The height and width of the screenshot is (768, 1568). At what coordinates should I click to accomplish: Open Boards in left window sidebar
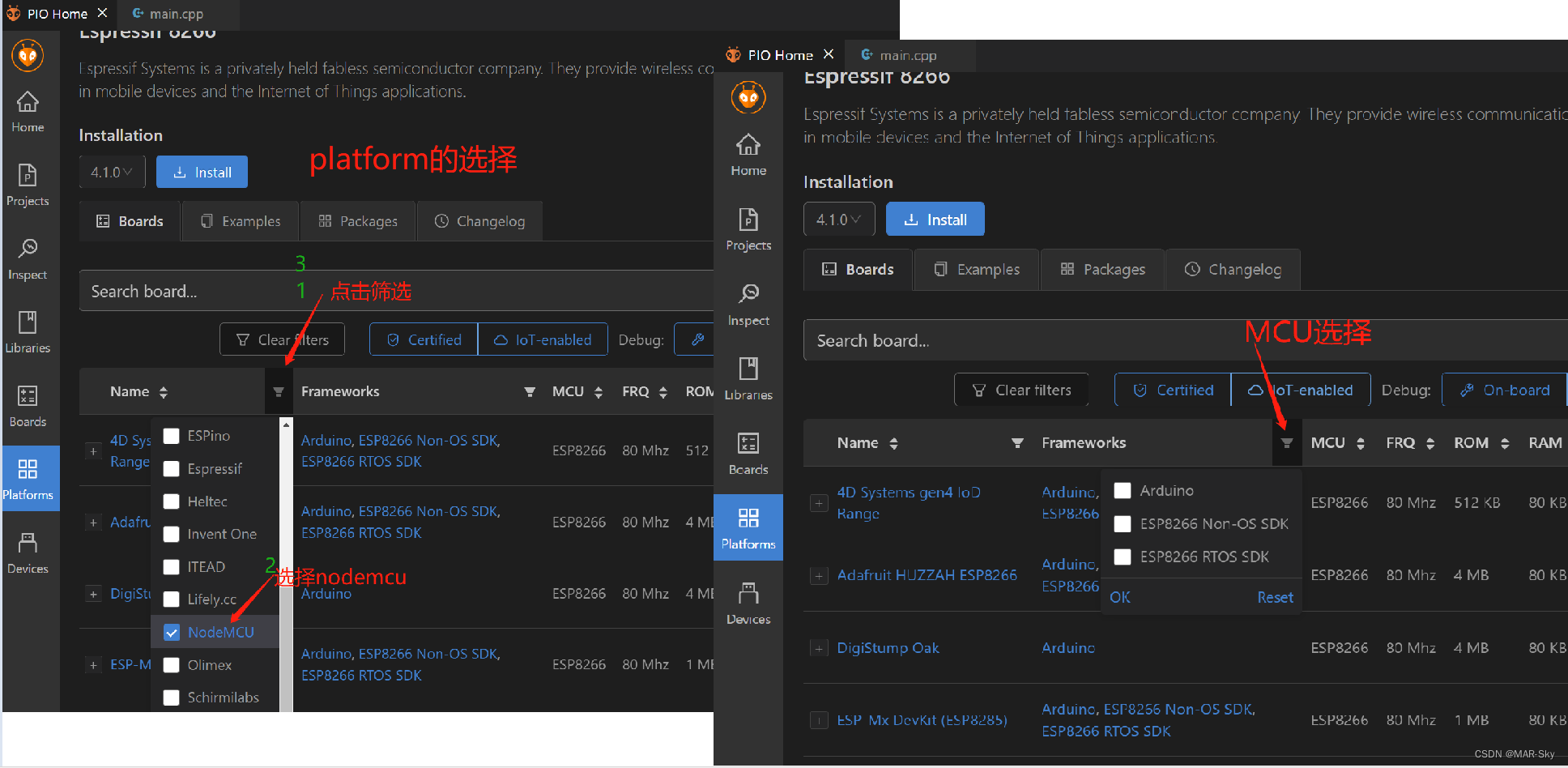point(28,407)
